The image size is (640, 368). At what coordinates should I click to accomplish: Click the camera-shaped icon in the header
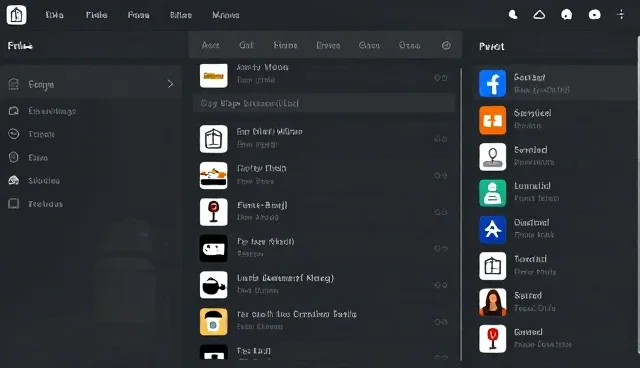594,15
